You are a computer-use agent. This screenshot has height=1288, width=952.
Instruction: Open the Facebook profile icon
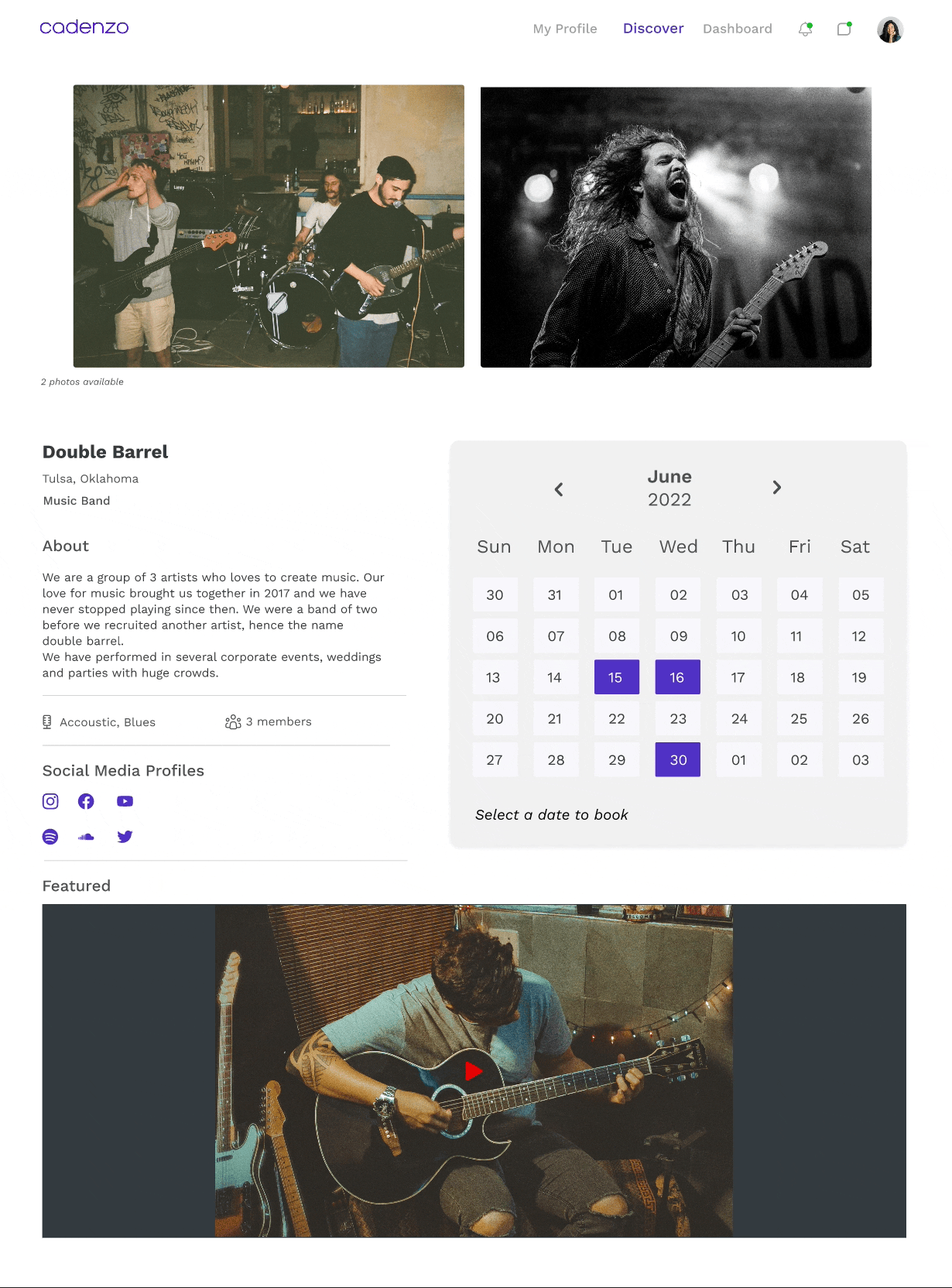[x=86, y=801]
